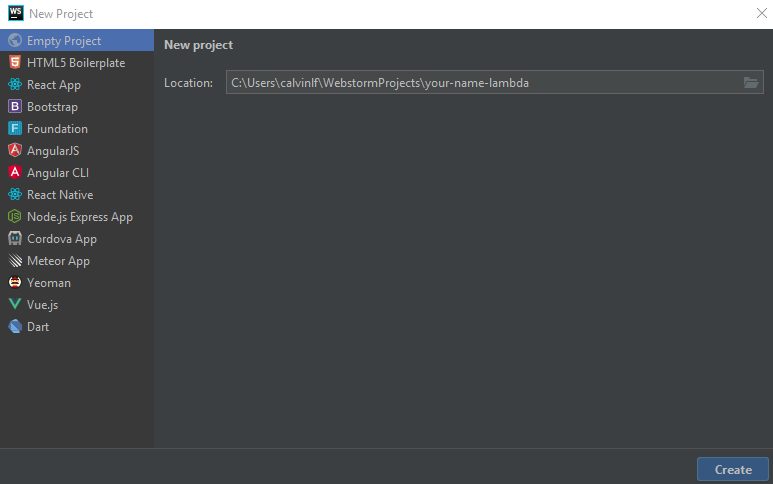Click the React App atom icon

(15, 84)
